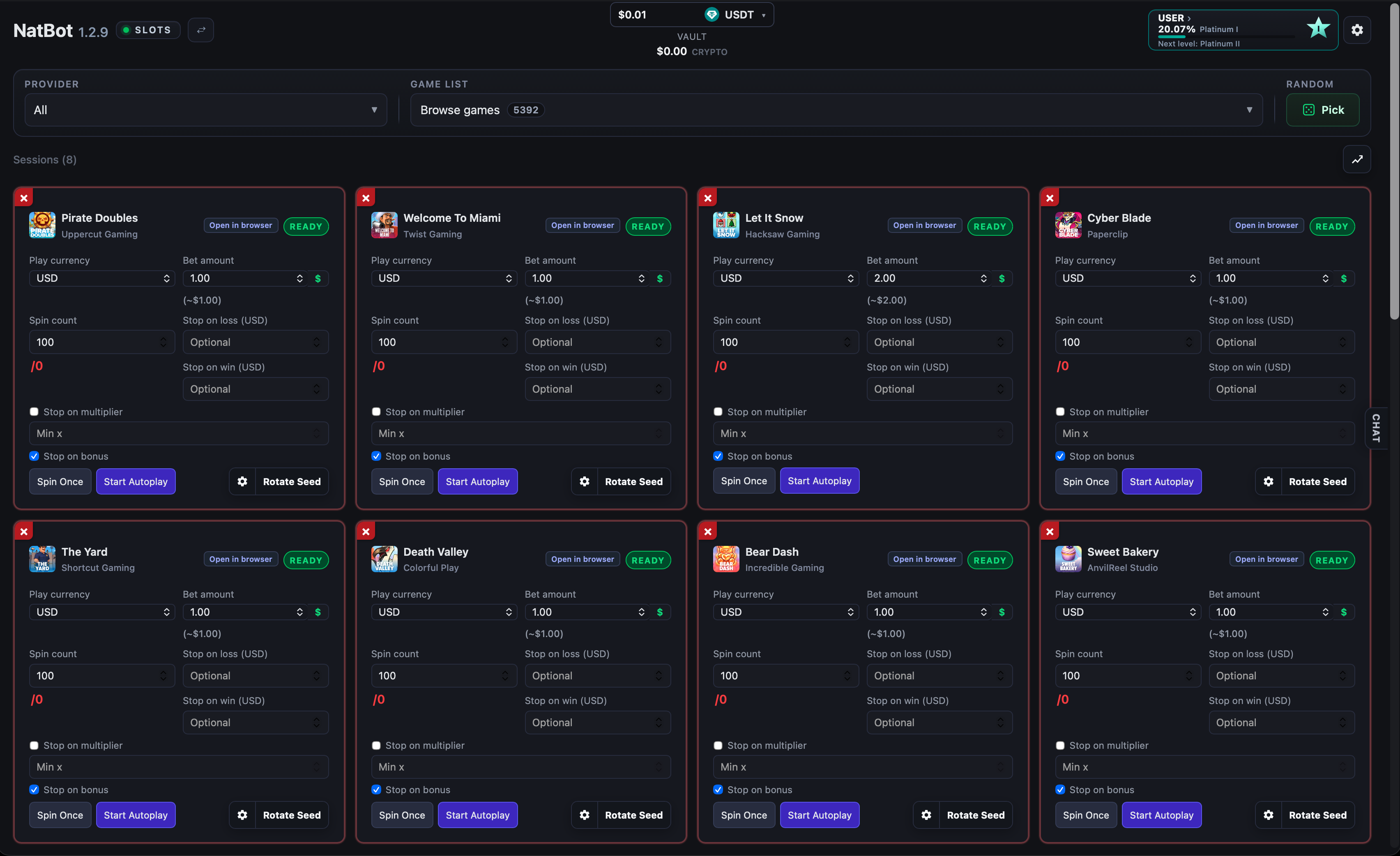Click the Welcome To Miami game thumbnail
The image size is (1400, 856).
pos(384,226)
